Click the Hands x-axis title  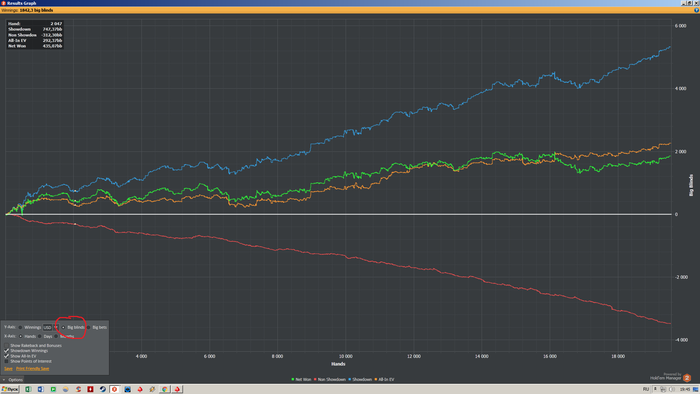click(338, 364)
